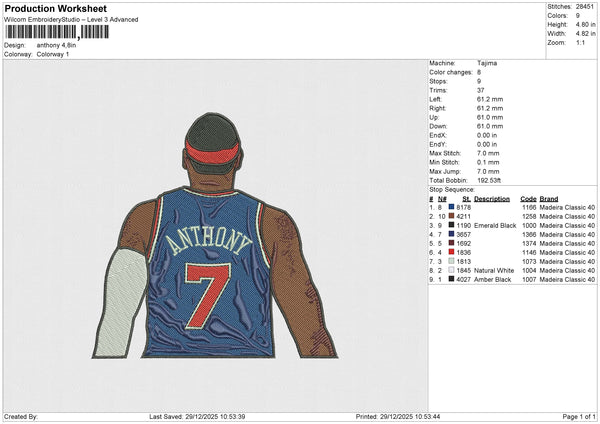This screenshot has width=600, height=424.
Task: Click the 'N#' column header
Action: coord(442,199)
